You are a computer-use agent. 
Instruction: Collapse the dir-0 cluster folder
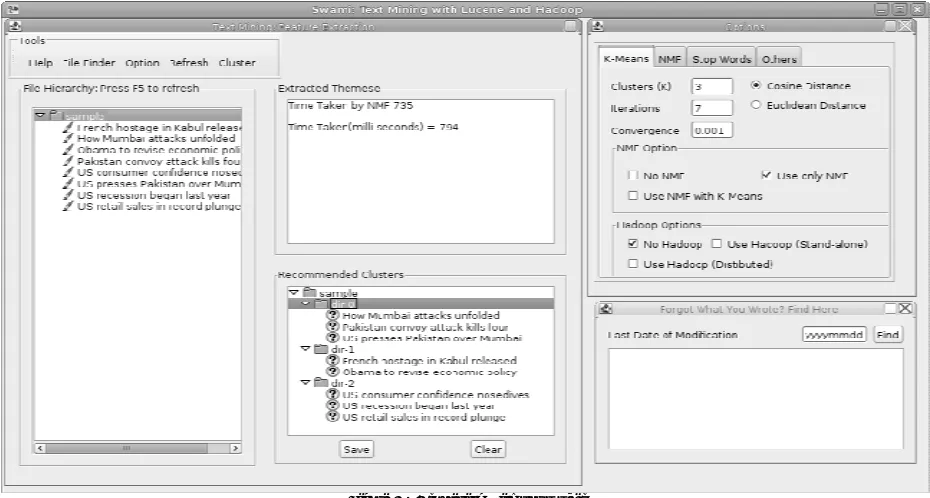tap(305, 304)
